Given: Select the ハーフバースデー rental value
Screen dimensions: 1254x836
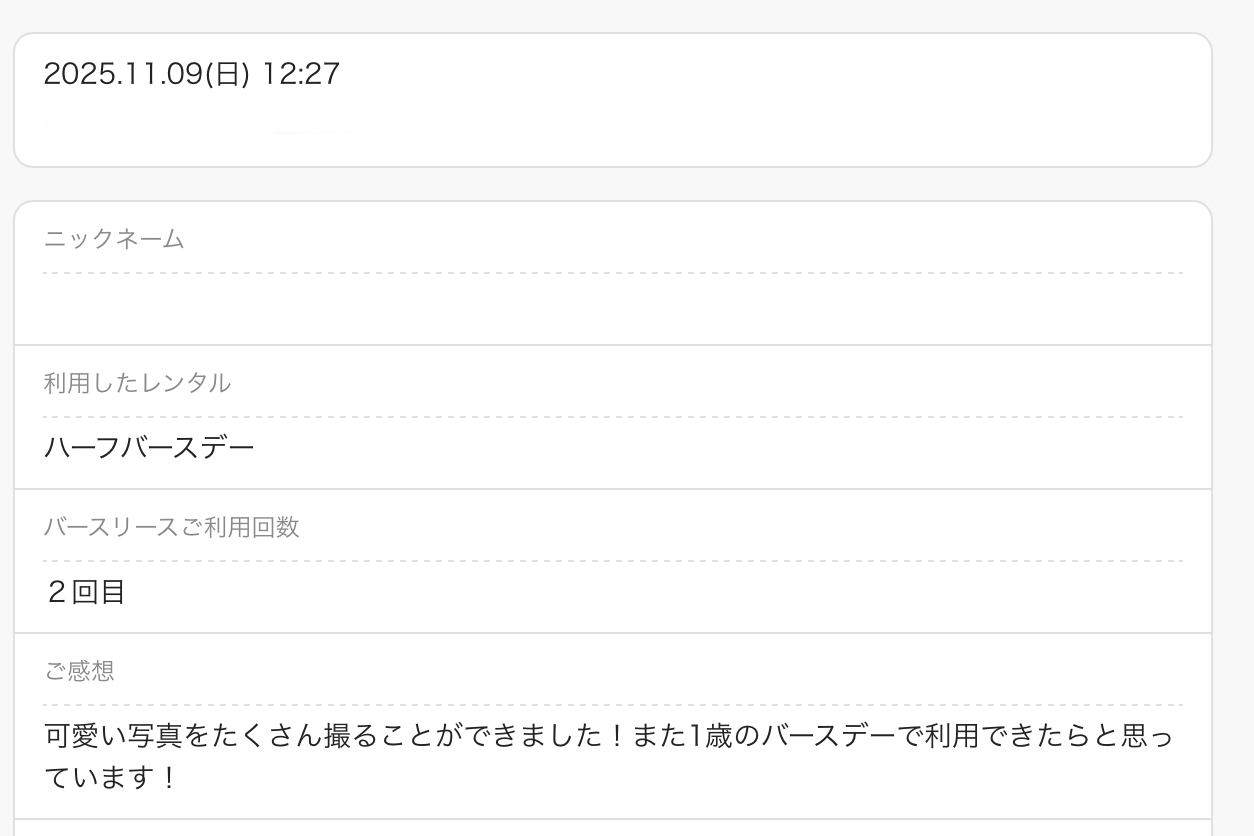Looking at the screenshot, I should 149,447.
